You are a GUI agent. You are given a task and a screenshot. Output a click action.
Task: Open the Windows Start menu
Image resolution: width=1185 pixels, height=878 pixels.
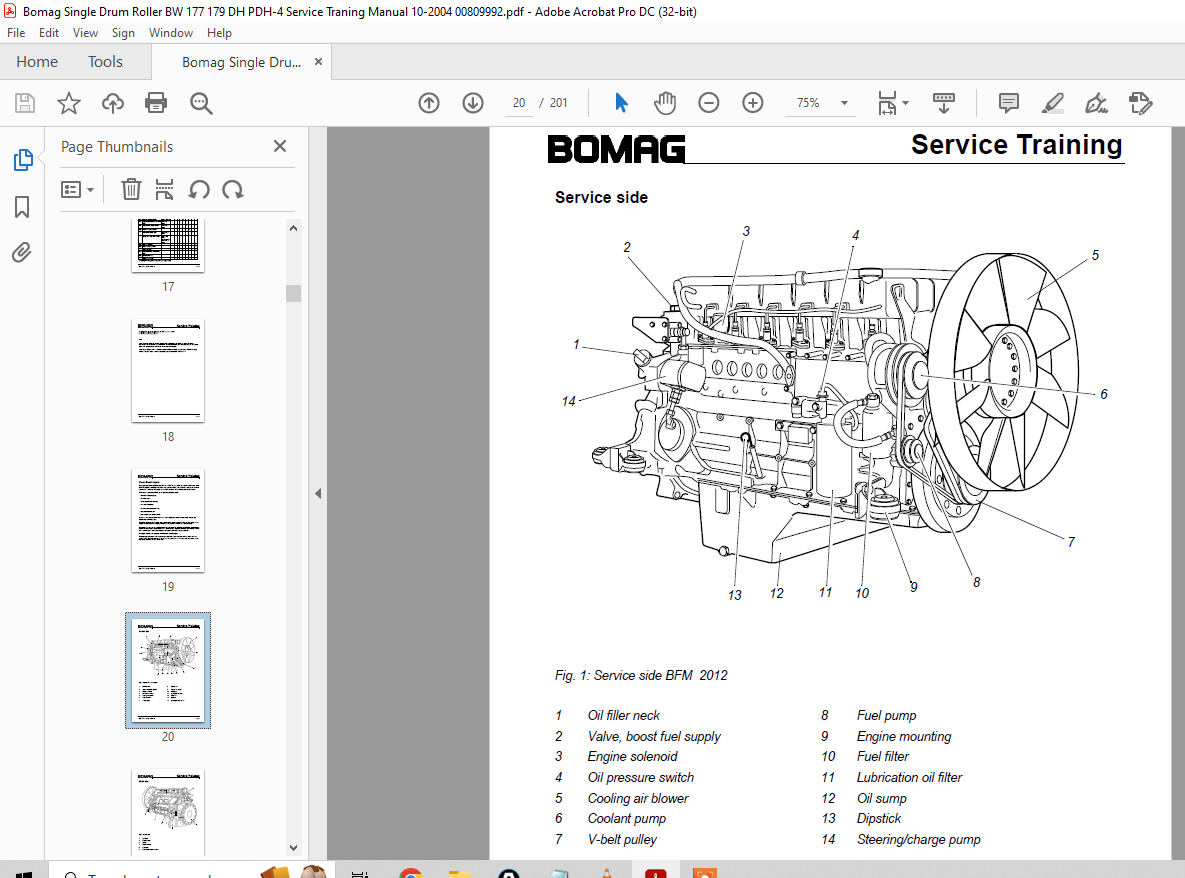[23, 873]
